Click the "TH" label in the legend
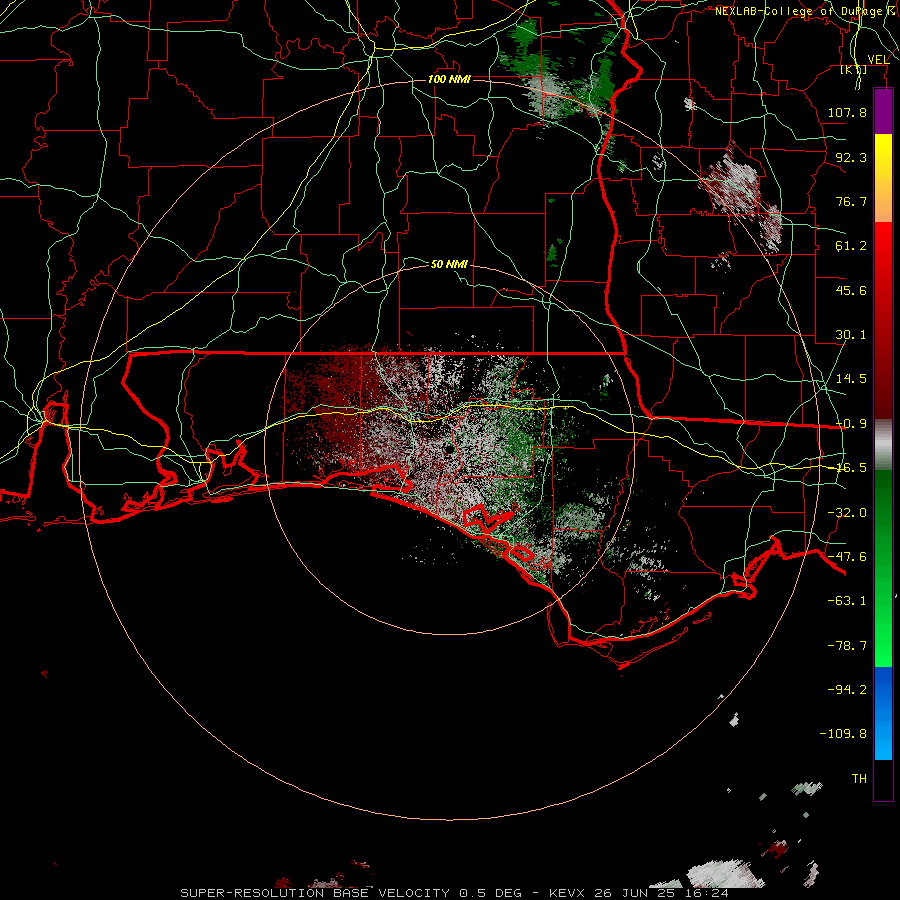Viewport: 900px width, 900px height. point(859,779)
